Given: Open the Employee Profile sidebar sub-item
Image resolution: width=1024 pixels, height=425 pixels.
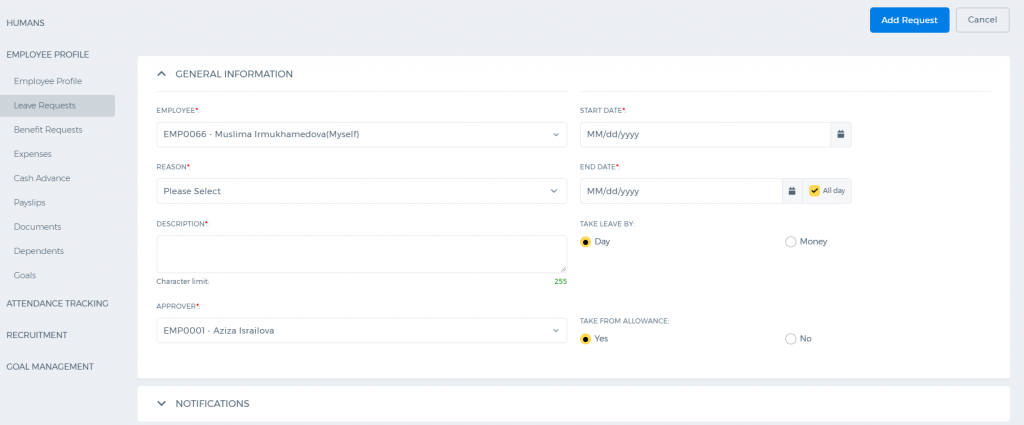Looking at the screenshot, I should [48, 81].
